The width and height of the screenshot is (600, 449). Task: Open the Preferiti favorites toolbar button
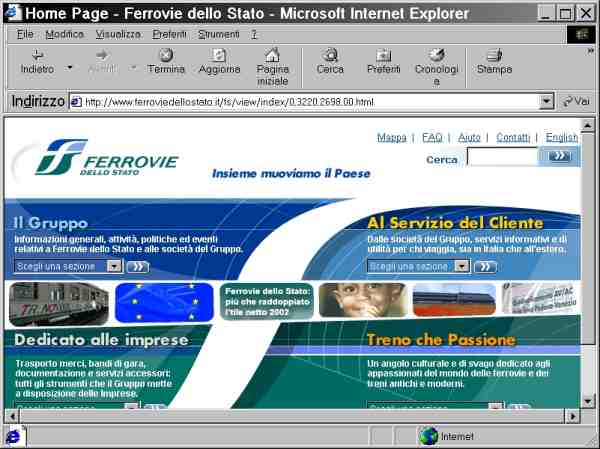(x=383, y=62)
